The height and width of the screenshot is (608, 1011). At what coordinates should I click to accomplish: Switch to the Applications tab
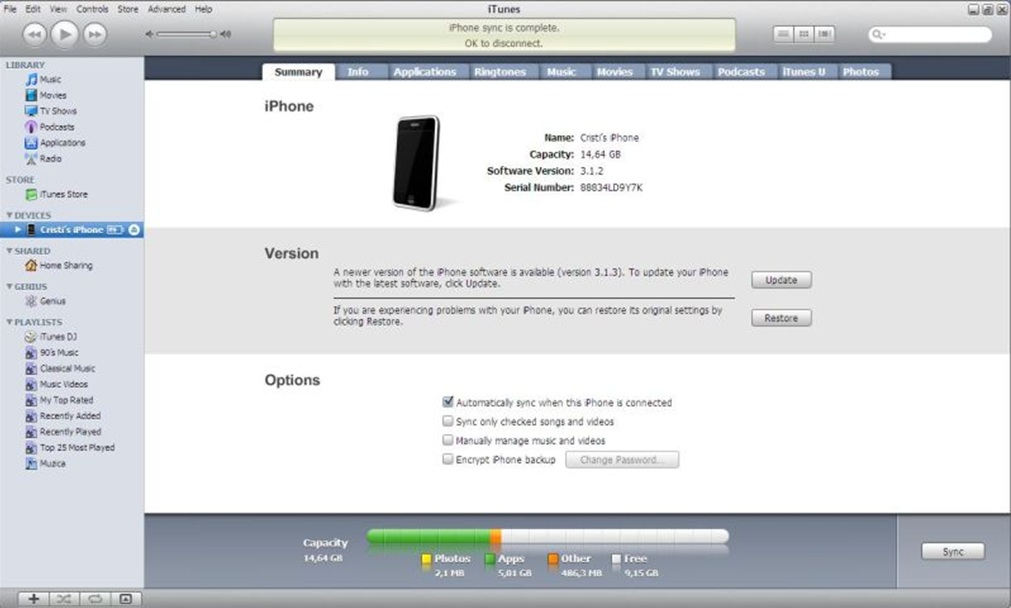pos(424,72)
